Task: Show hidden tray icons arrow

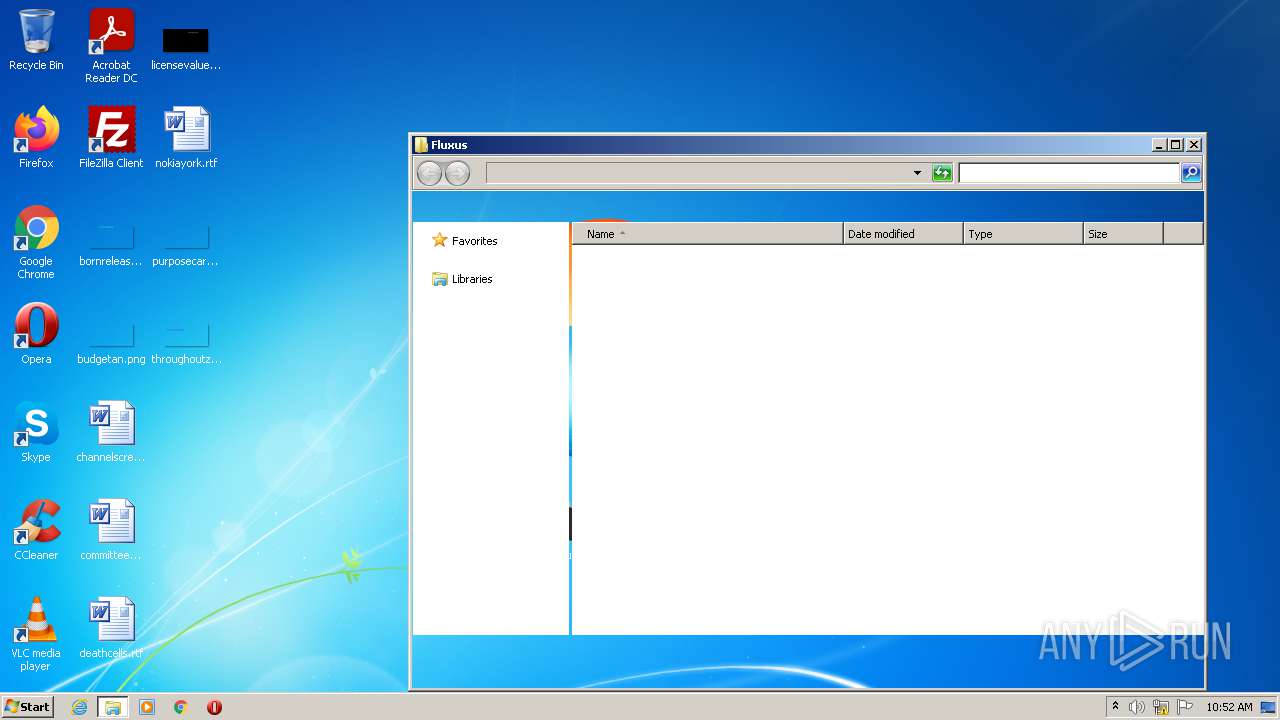Action: point(1115,706)
